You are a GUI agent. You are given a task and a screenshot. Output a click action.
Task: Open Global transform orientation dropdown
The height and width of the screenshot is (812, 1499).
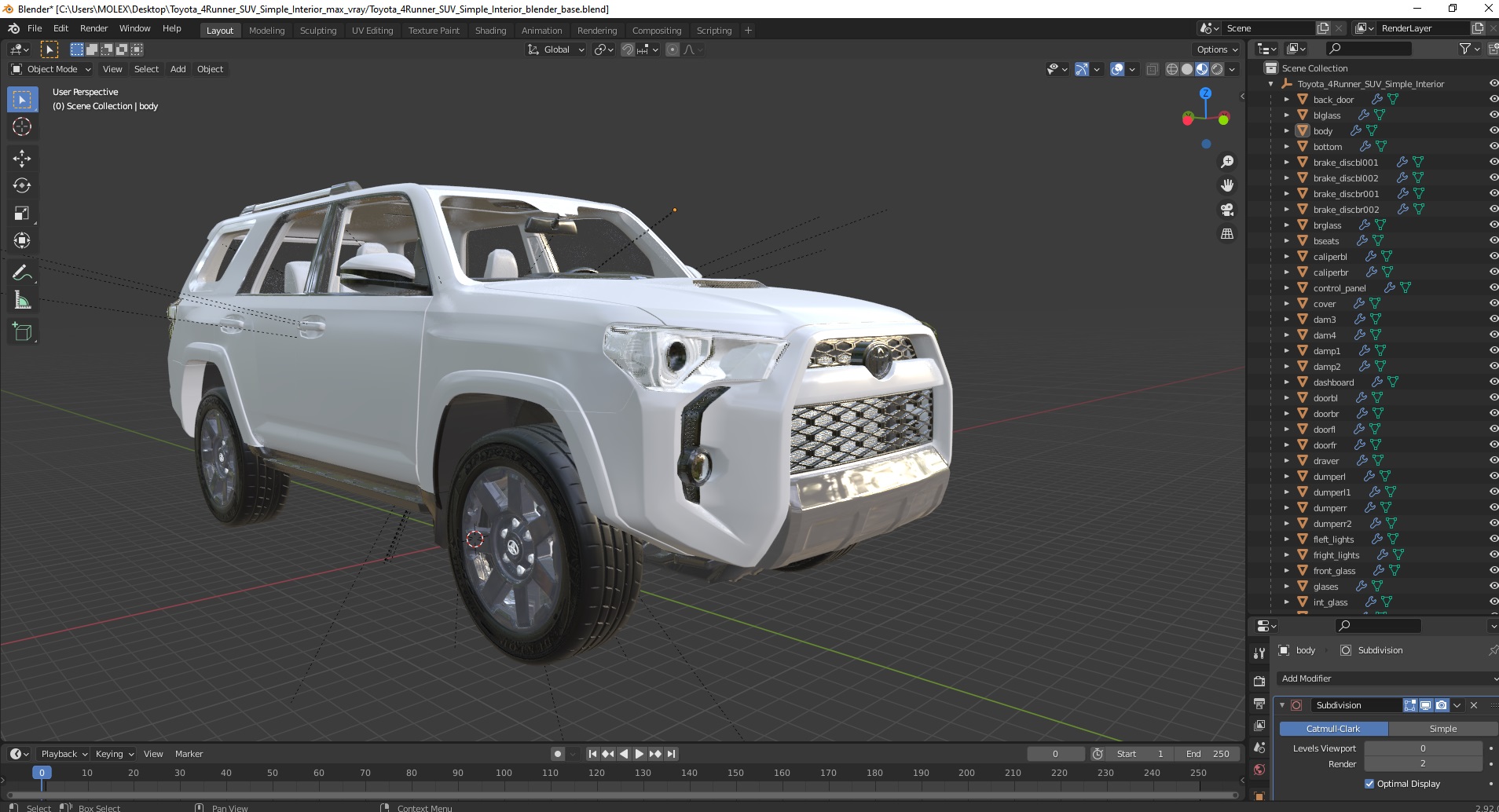[555, 49]
